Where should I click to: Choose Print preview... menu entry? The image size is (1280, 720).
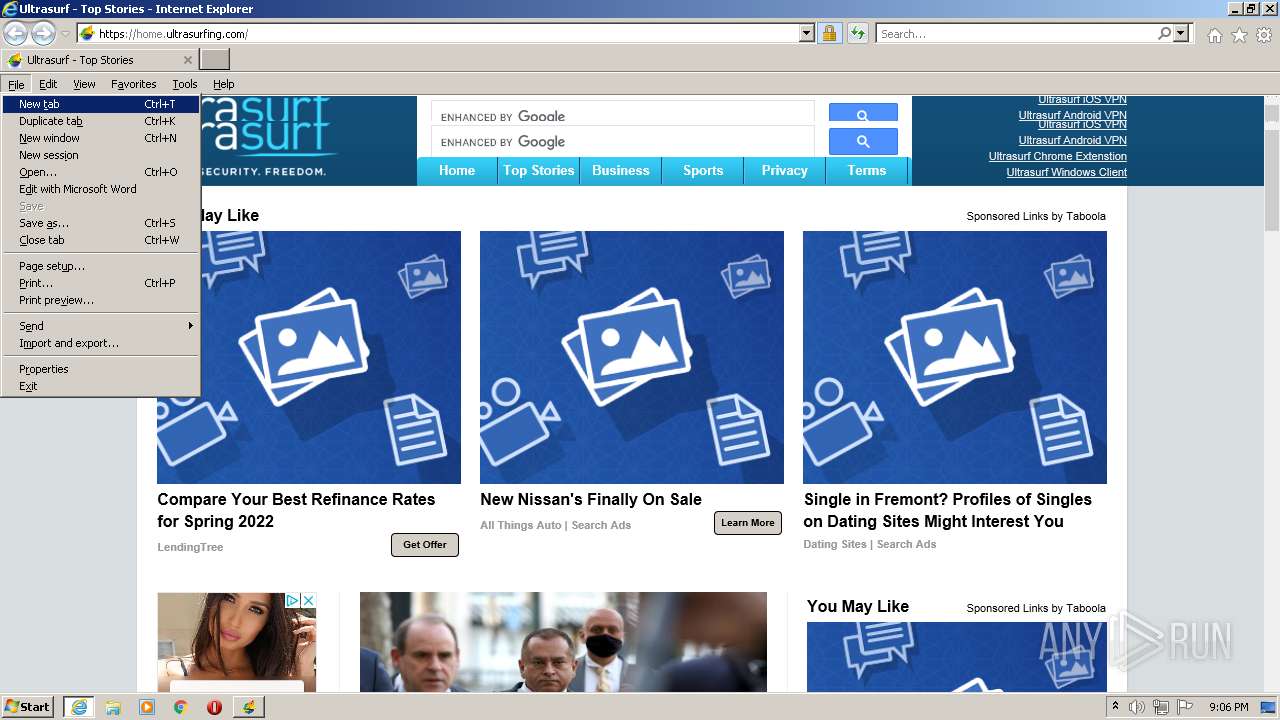click(101, 300)
